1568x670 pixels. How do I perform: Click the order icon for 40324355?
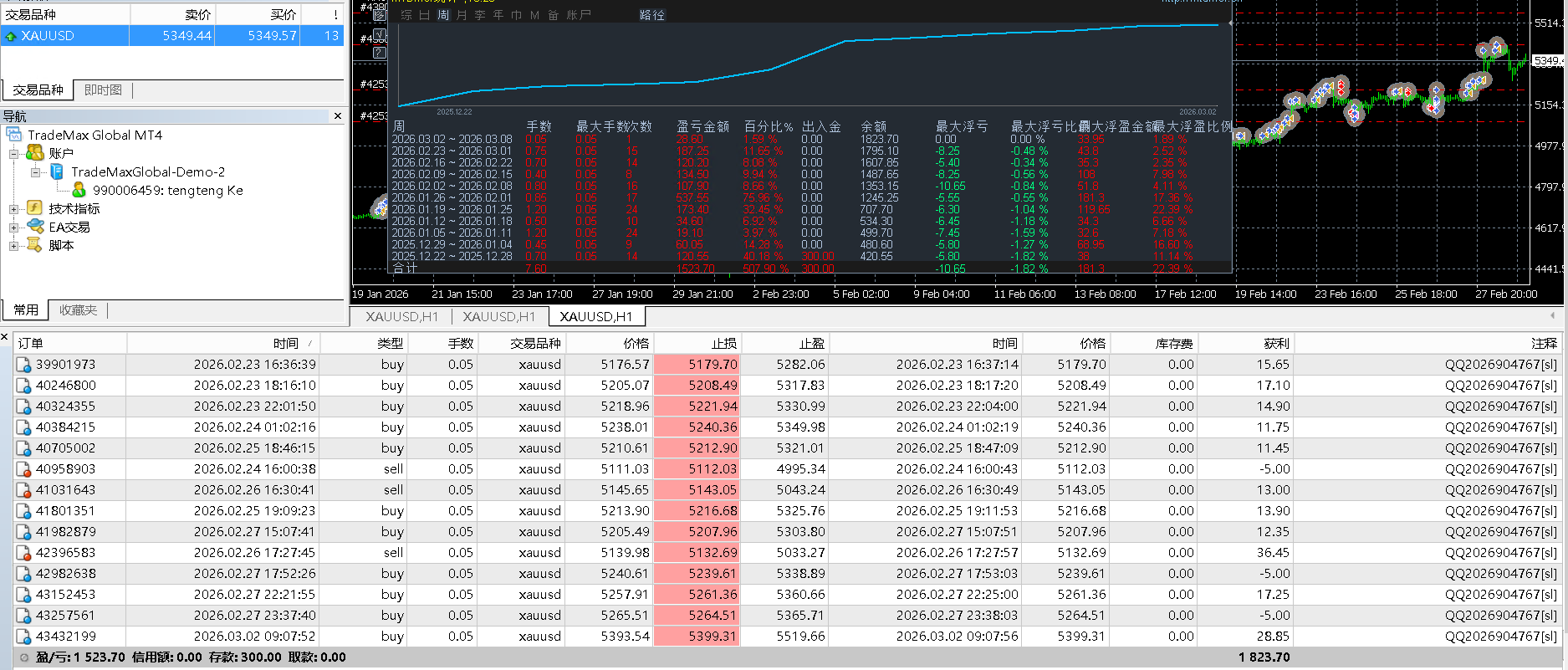pyautogui.click(x=24, y=407)
